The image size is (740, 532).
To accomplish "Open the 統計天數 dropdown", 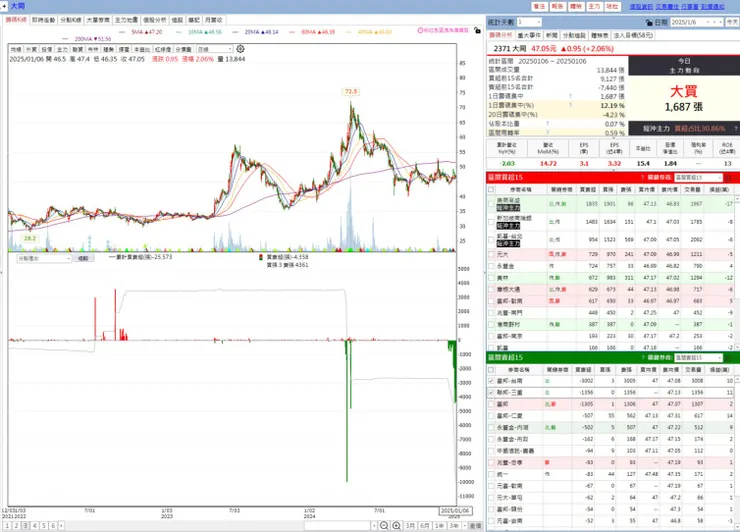I will pyautogui.click(x=529, y=22).
